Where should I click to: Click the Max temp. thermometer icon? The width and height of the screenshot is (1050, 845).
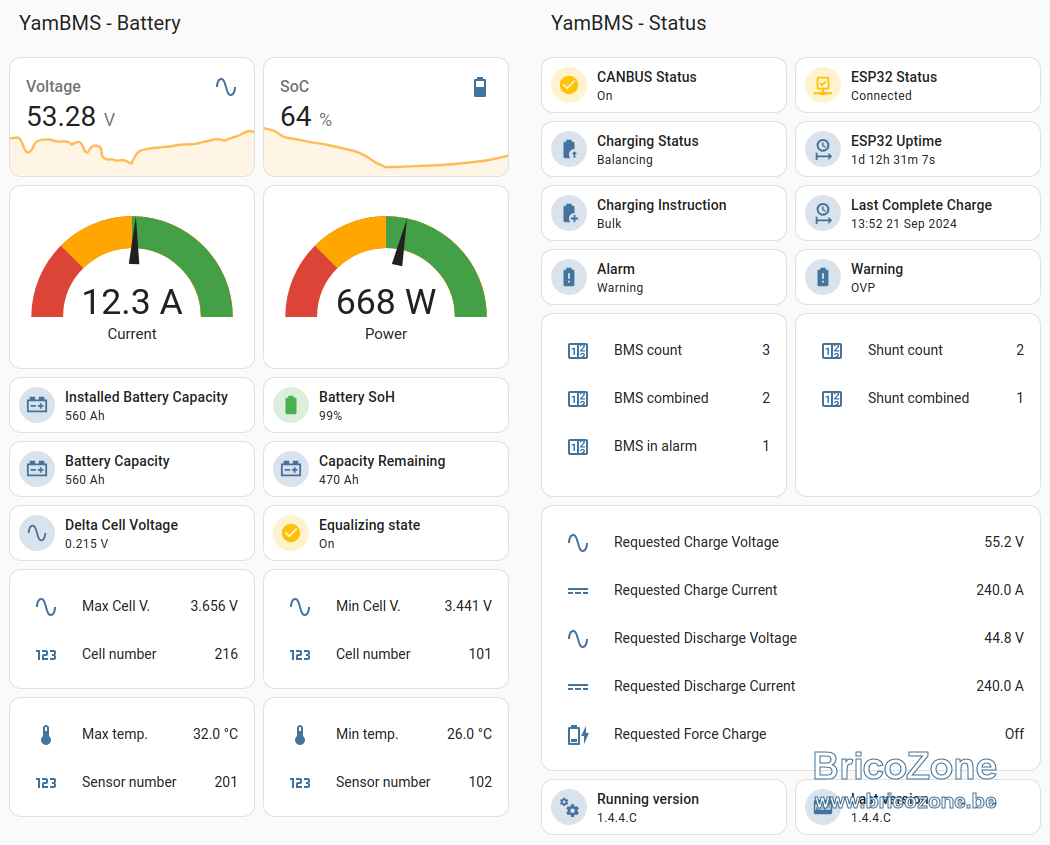click(x=46, y=735)
